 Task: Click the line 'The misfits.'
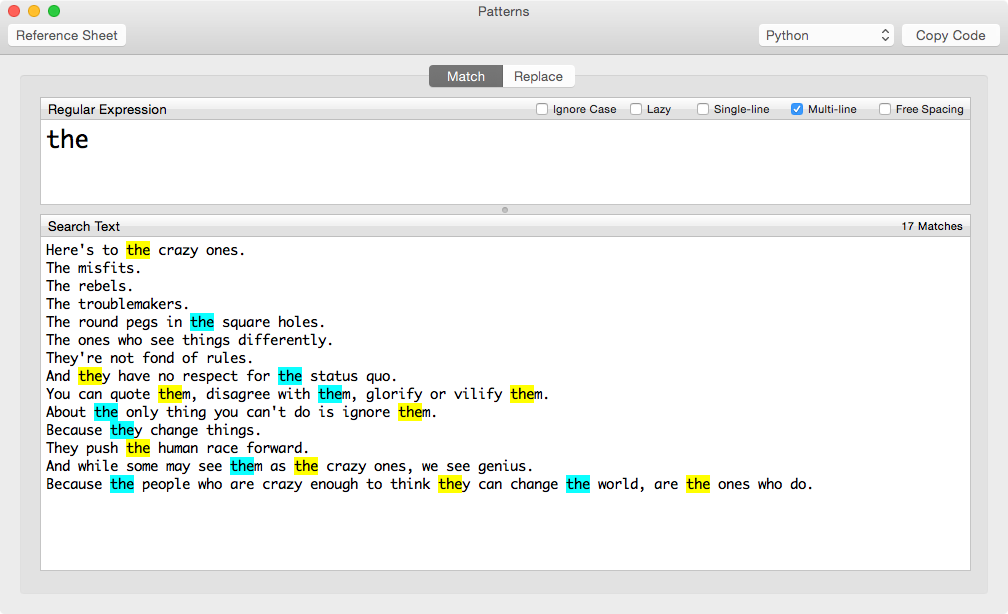click(x=93, y=268)
